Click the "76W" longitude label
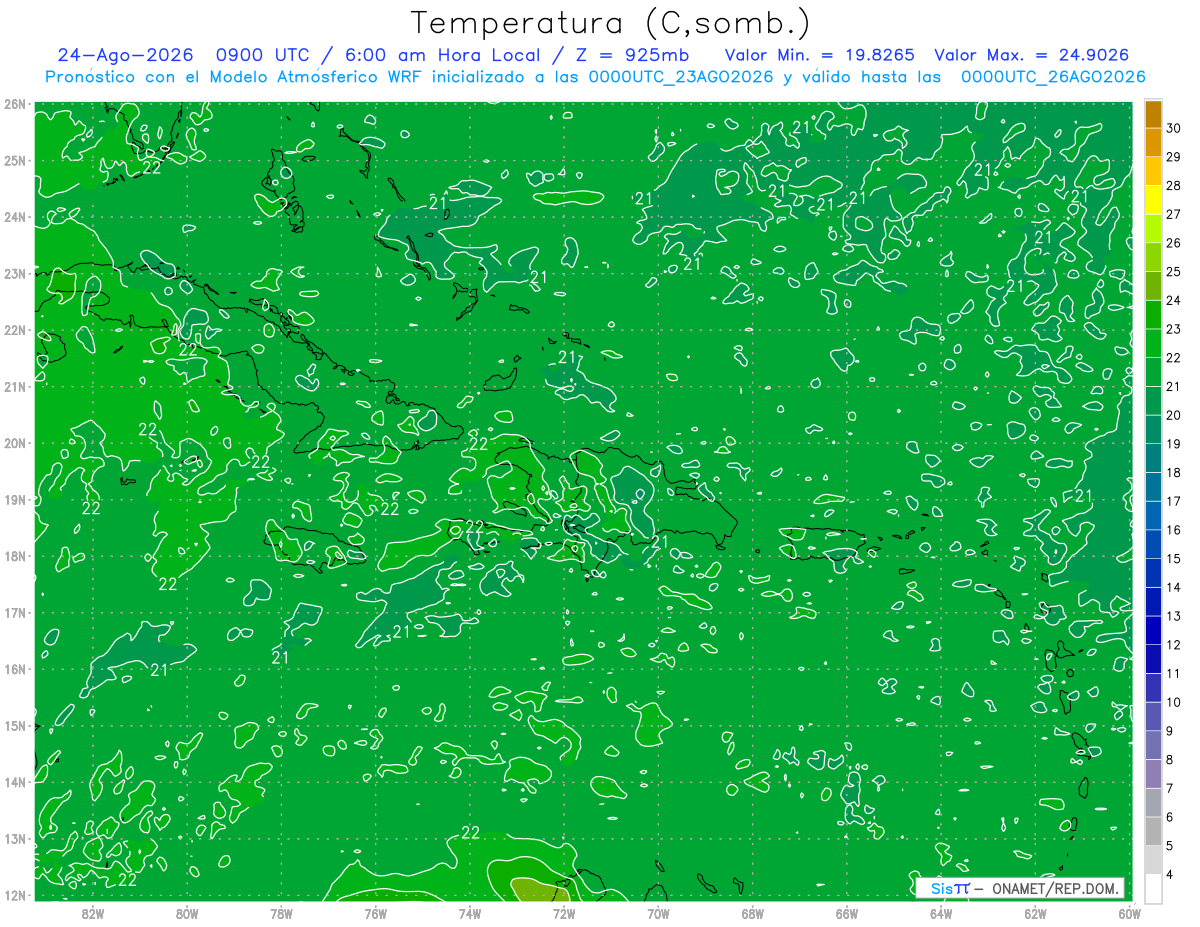This screenshot has height=927, width=1200. (x=375, y=913)
